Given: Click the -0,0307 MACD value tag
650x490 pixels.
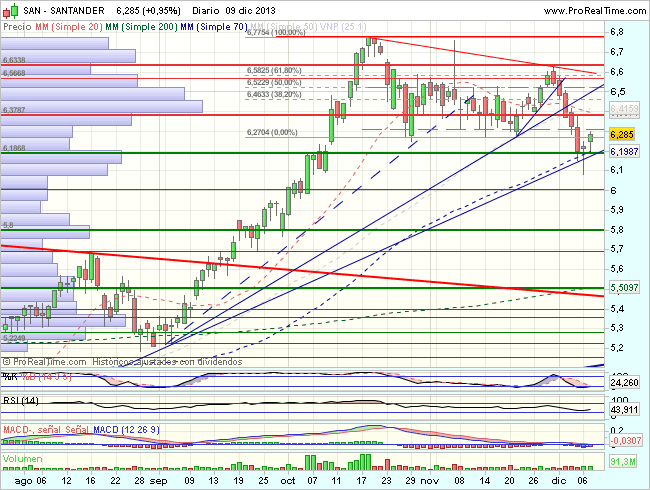Looking at the screenshot, I should (626, 440).
